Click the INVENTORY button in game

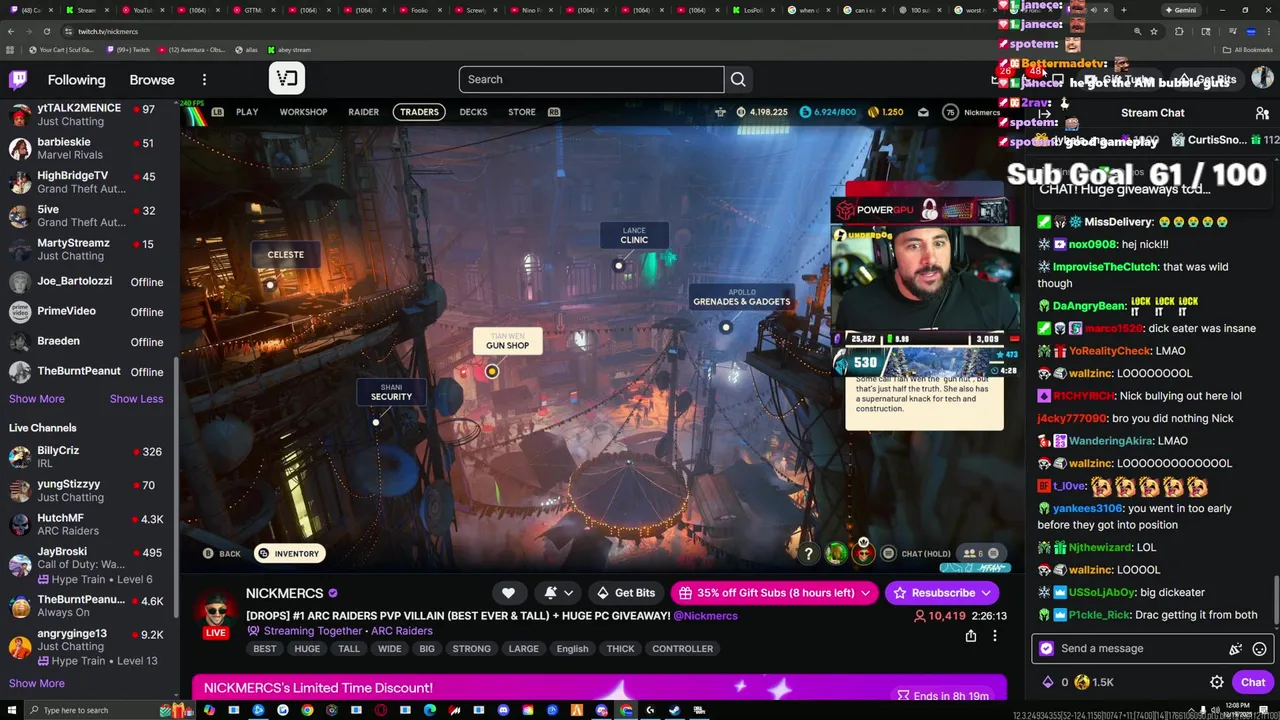(x=289, y=553)
